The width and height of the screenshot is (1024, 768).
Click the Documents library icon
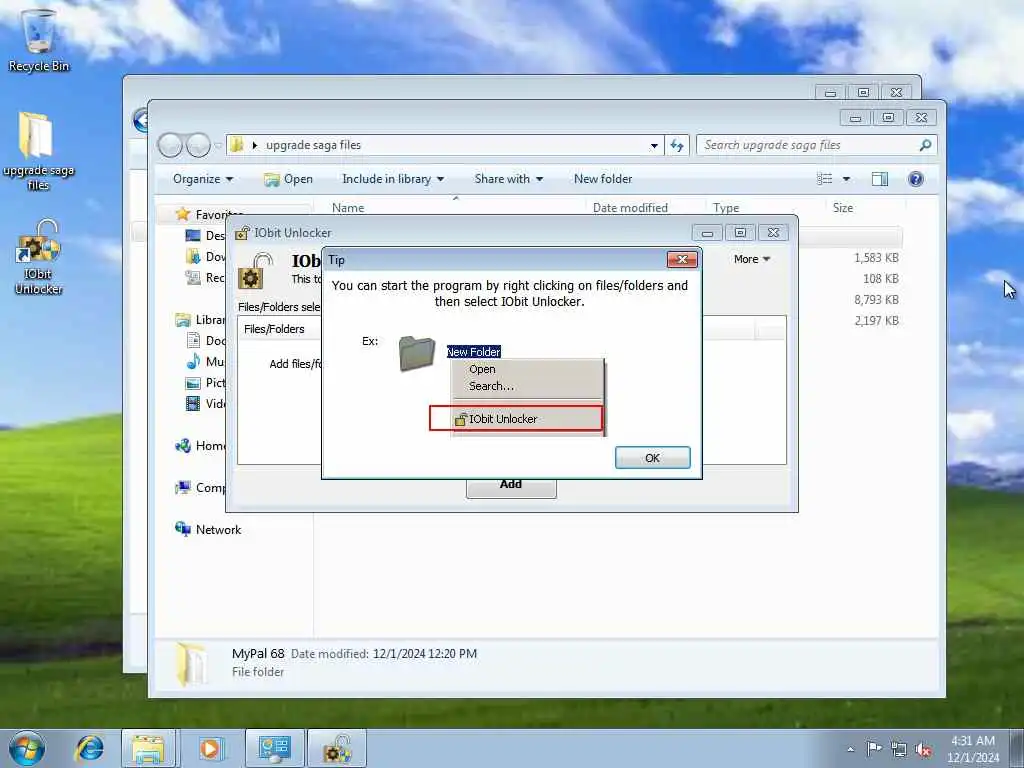pyautogui.click(x=193, y=340)
